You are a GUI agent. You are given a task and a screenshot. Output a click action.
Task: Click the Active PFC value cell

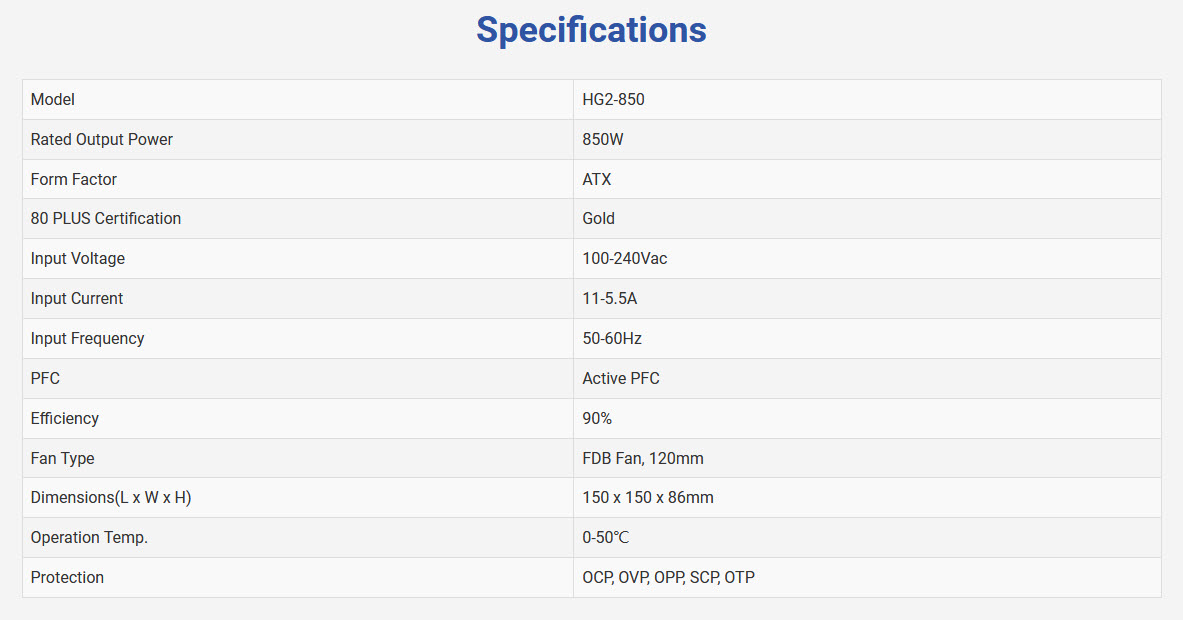pos(621,379)
